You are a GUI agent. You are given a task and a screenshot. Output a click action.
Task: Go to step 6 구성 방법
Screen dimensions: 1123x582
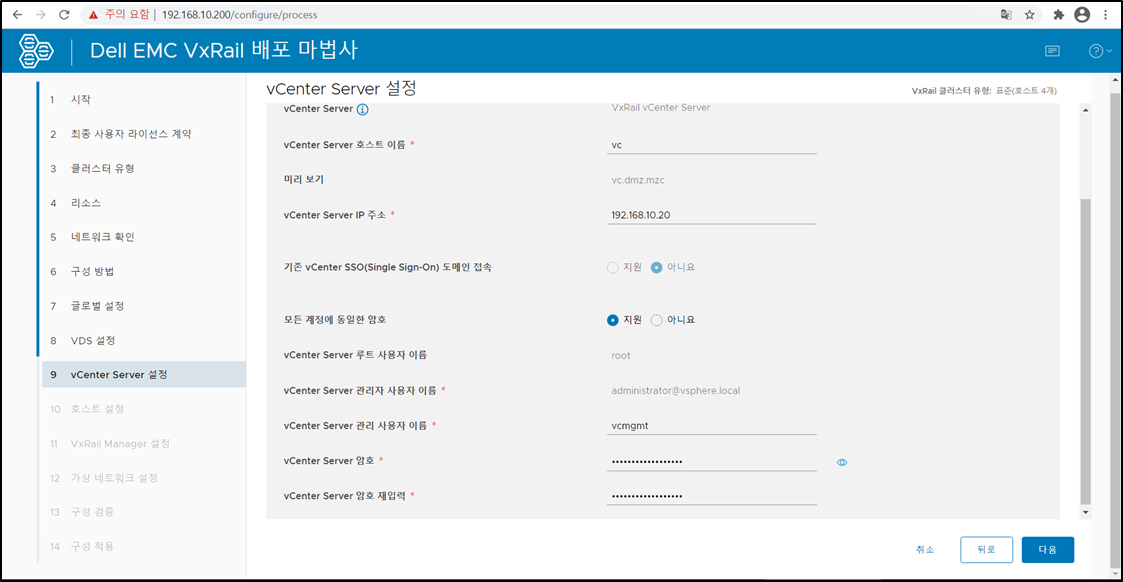coord(143,271)
